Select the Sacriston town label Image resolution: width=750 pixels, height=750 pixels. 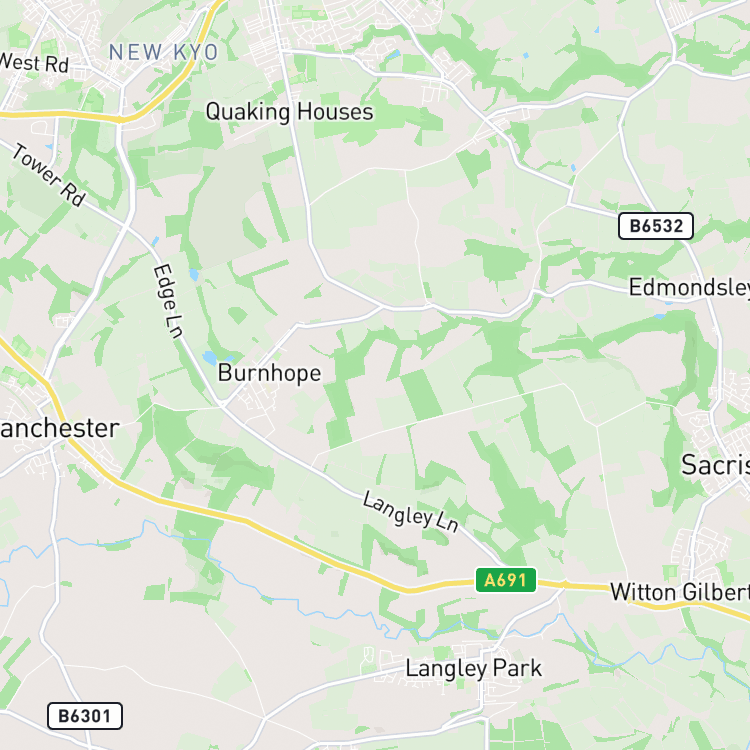[715, 465]
